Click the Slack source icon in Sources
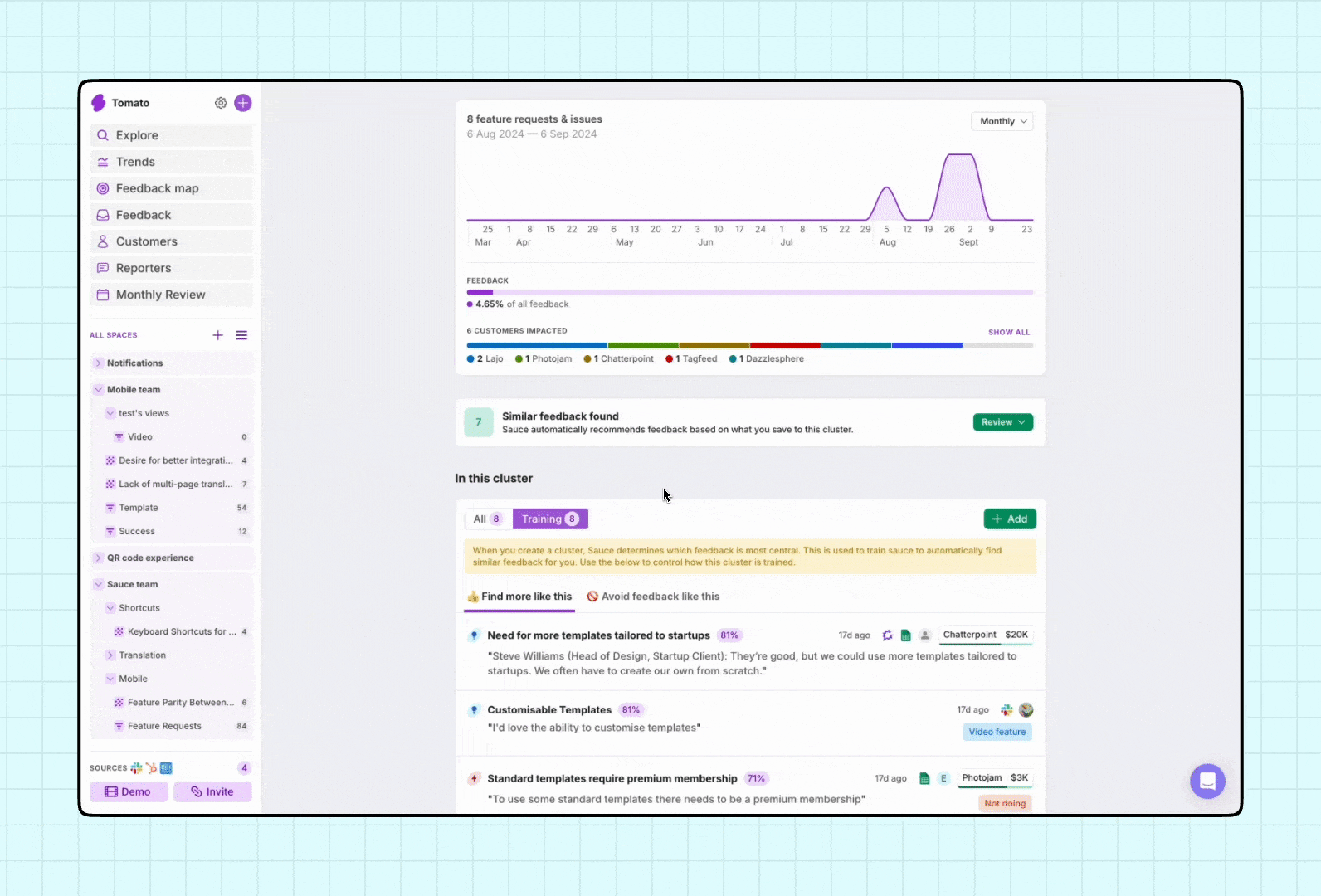This screenshot has width=1321, height=896. click(137, 768)
